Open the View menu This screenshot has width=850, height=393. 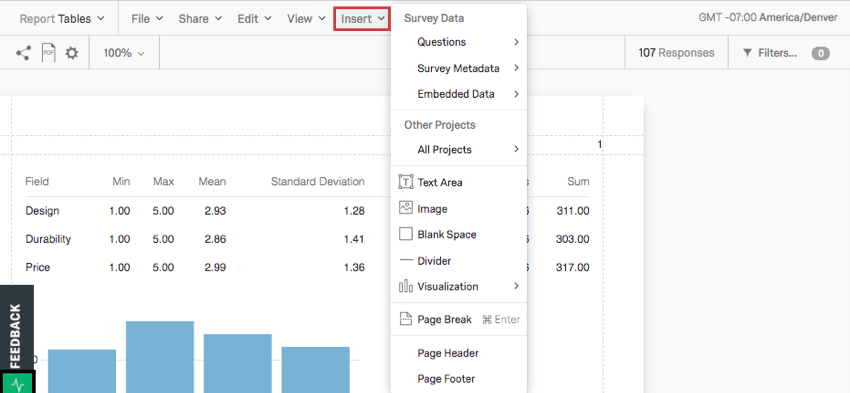point(306,19)
